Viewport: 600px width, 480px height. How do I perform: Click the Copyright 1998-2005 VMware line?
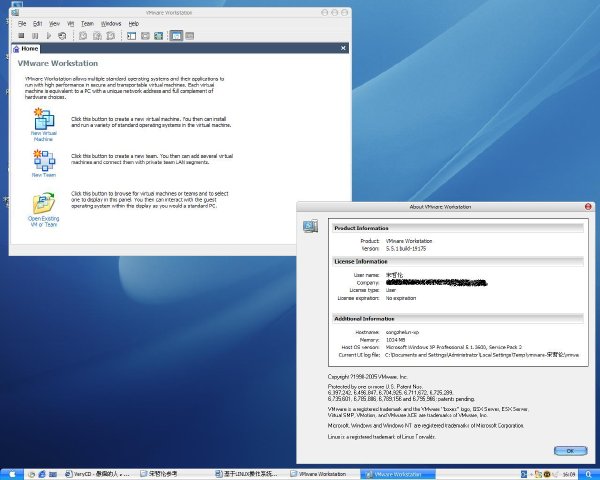[x=367, y=377]
